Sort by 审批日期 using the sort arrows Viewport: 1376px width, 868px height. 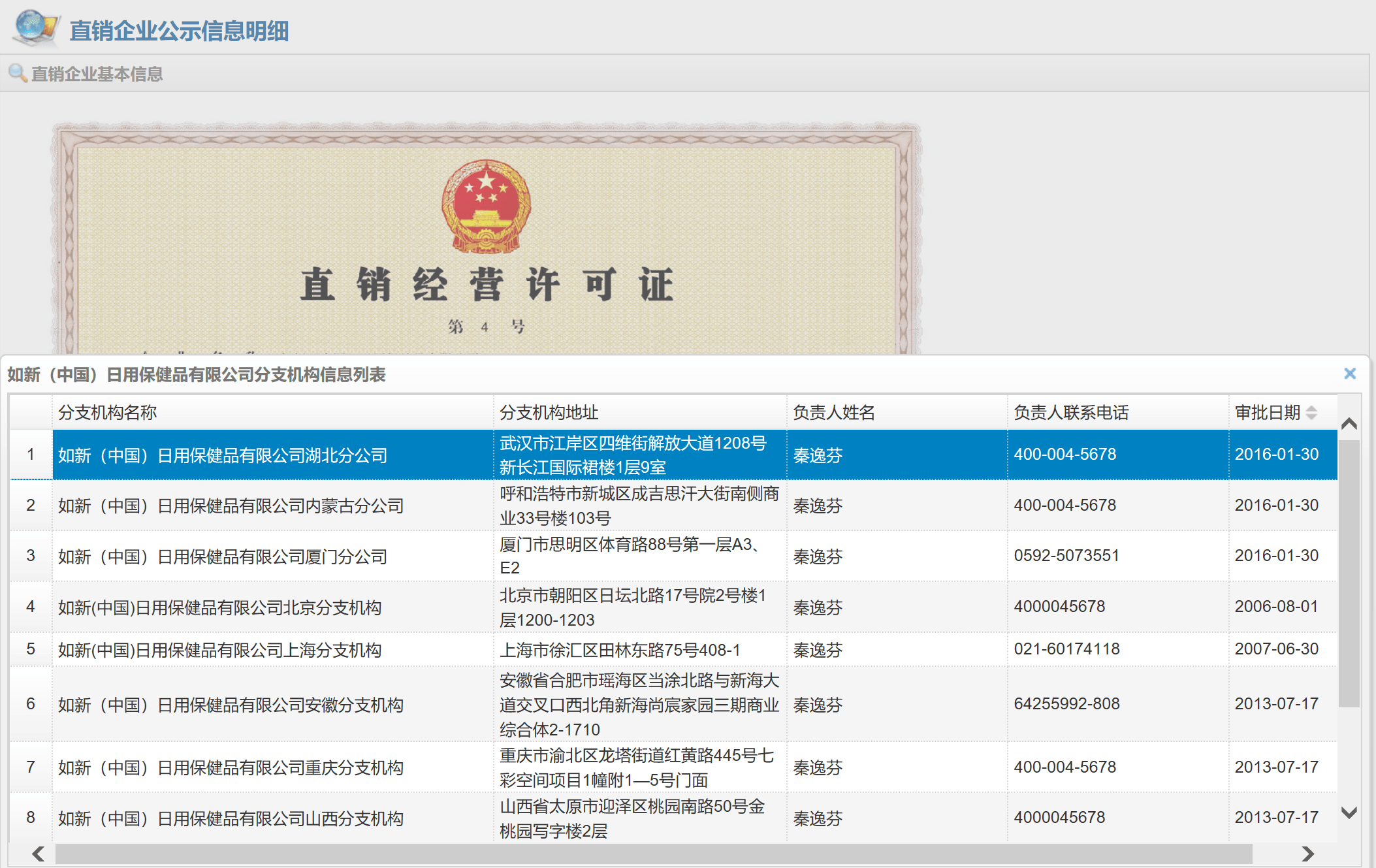click(1311, 413)
